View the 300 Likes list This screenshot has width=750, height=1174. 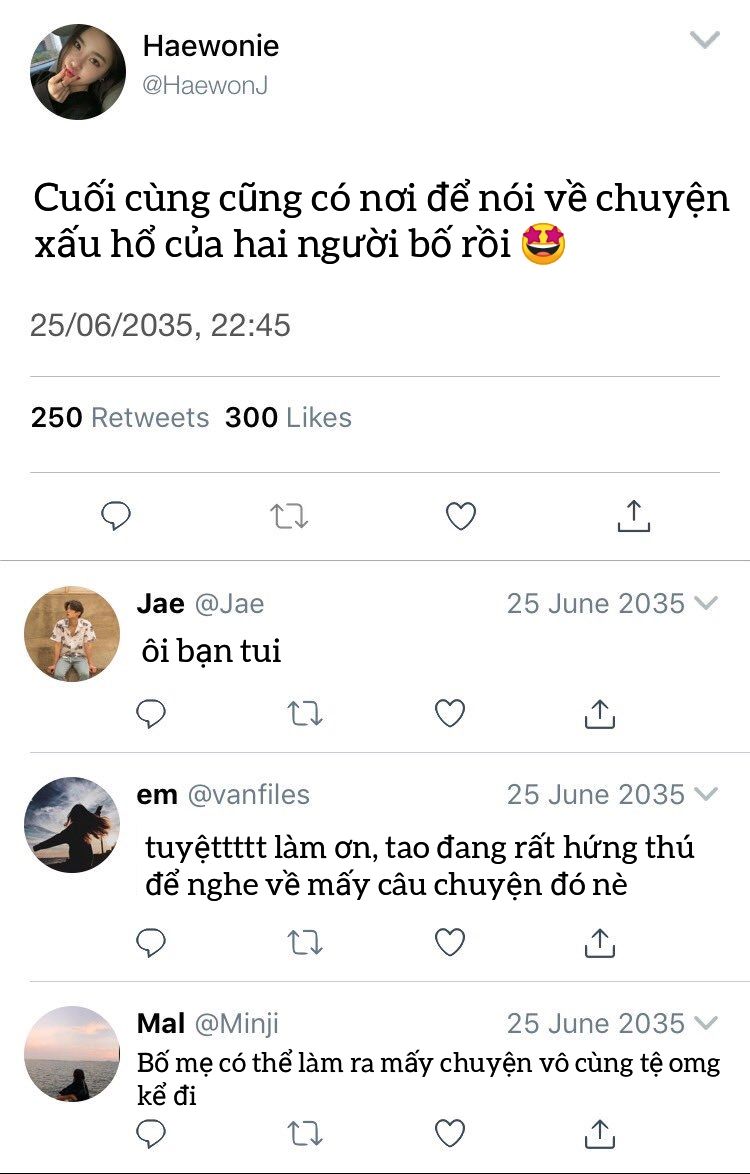click(x=288, y=417)
